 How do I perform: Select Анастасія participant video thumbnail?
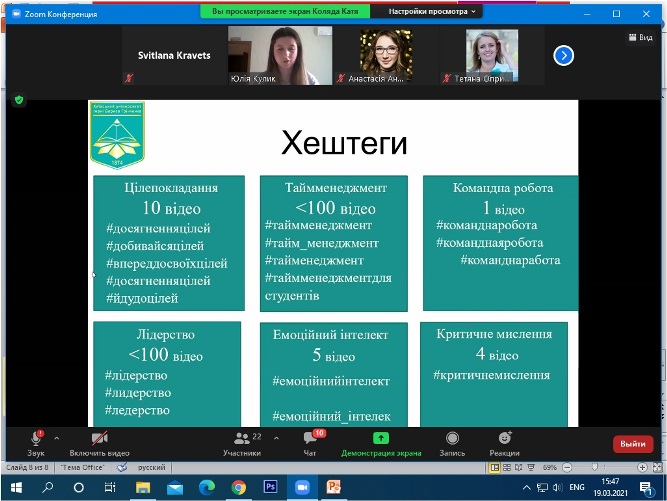386,55
